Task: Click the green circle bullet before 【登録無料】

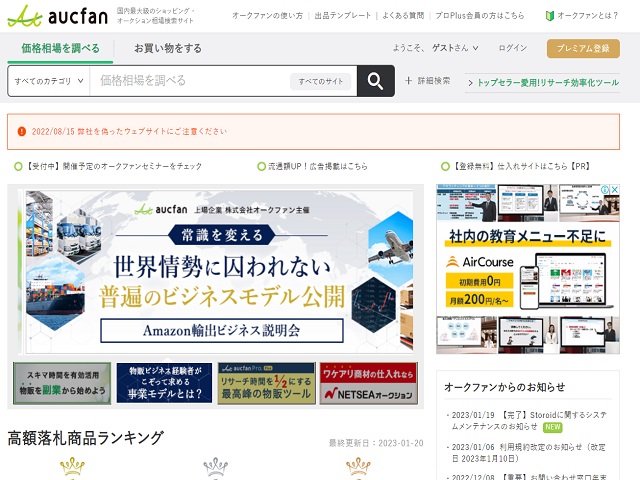Action: (x=445, y=167)
